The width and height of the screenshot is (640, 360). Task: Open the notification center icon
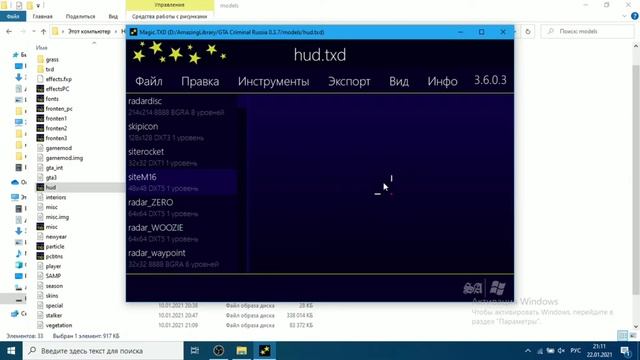tap(625, 351)
